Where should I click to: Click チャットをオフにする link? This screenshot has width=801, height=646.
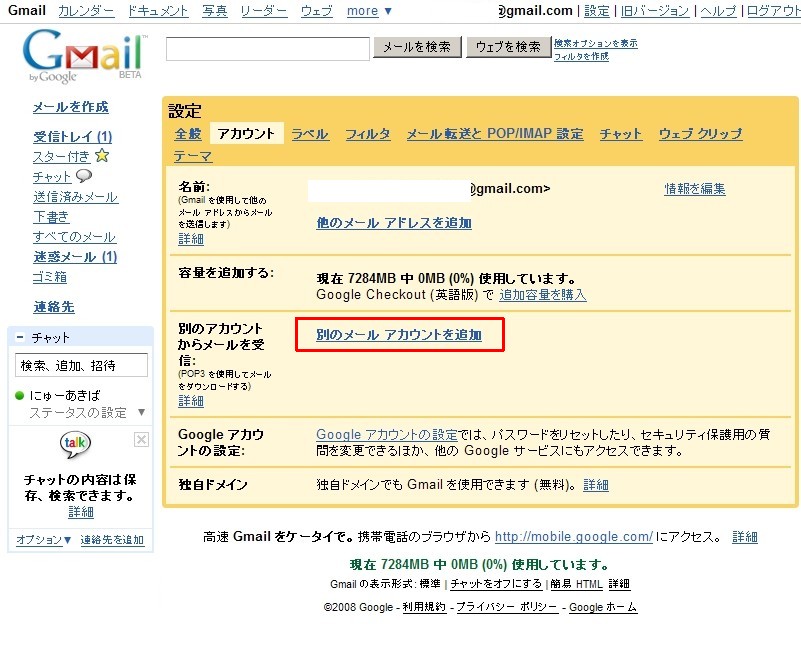(496, 584)
